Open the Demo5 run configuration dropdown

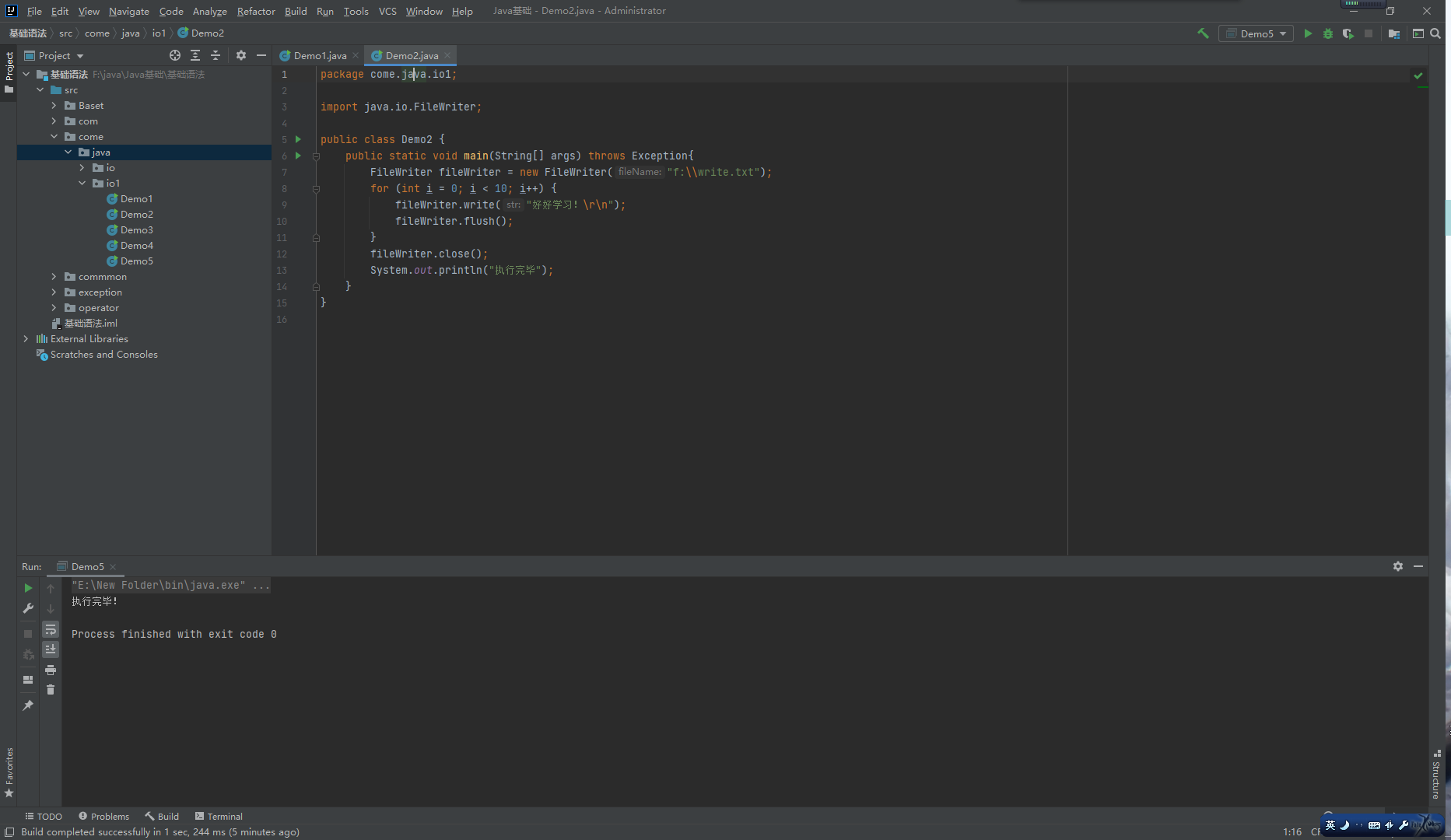tap(1256, 33)
